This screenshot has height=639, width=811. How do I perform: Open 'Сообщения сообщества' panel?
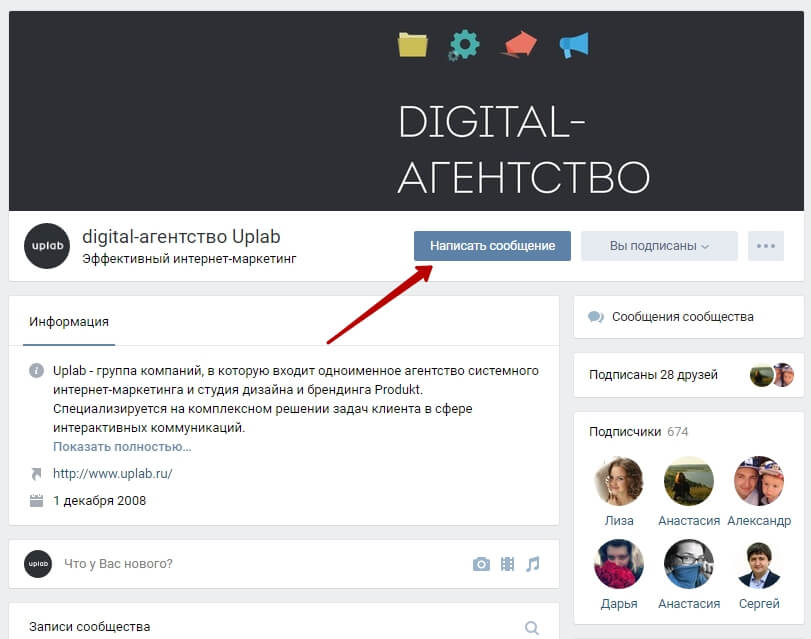pyautogui.click(x=682, y=317)
